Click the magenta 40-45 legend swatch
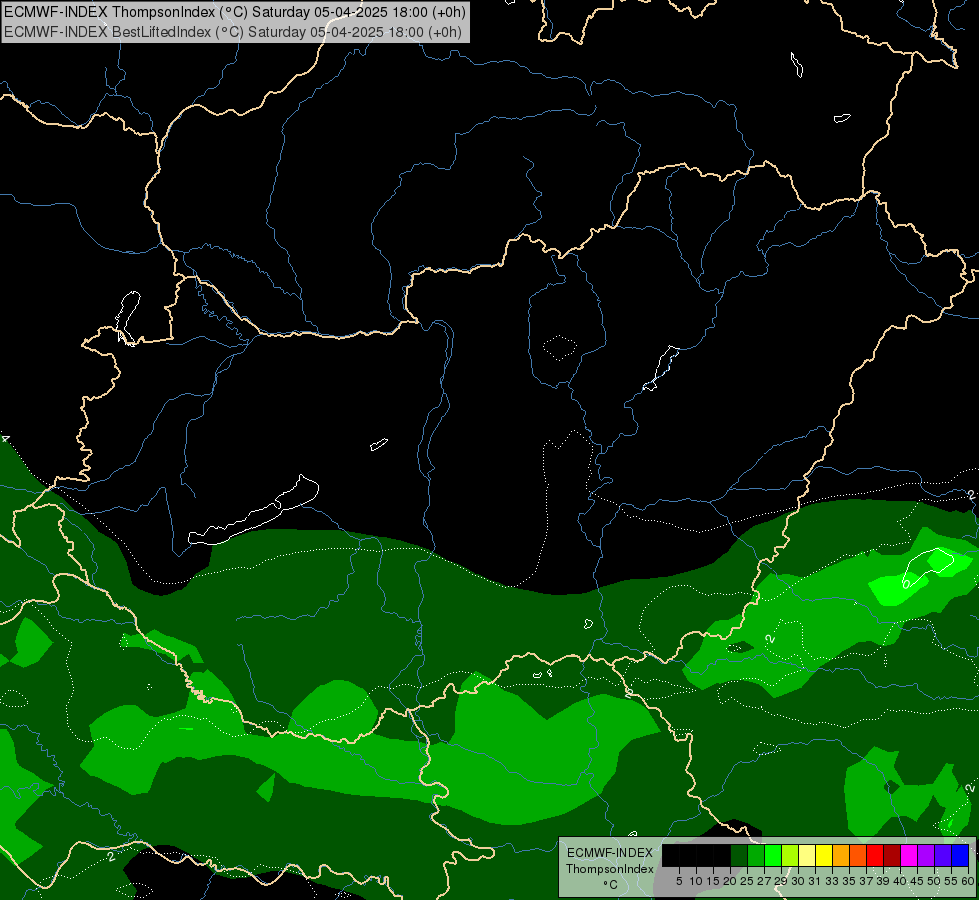 (909, 855)
